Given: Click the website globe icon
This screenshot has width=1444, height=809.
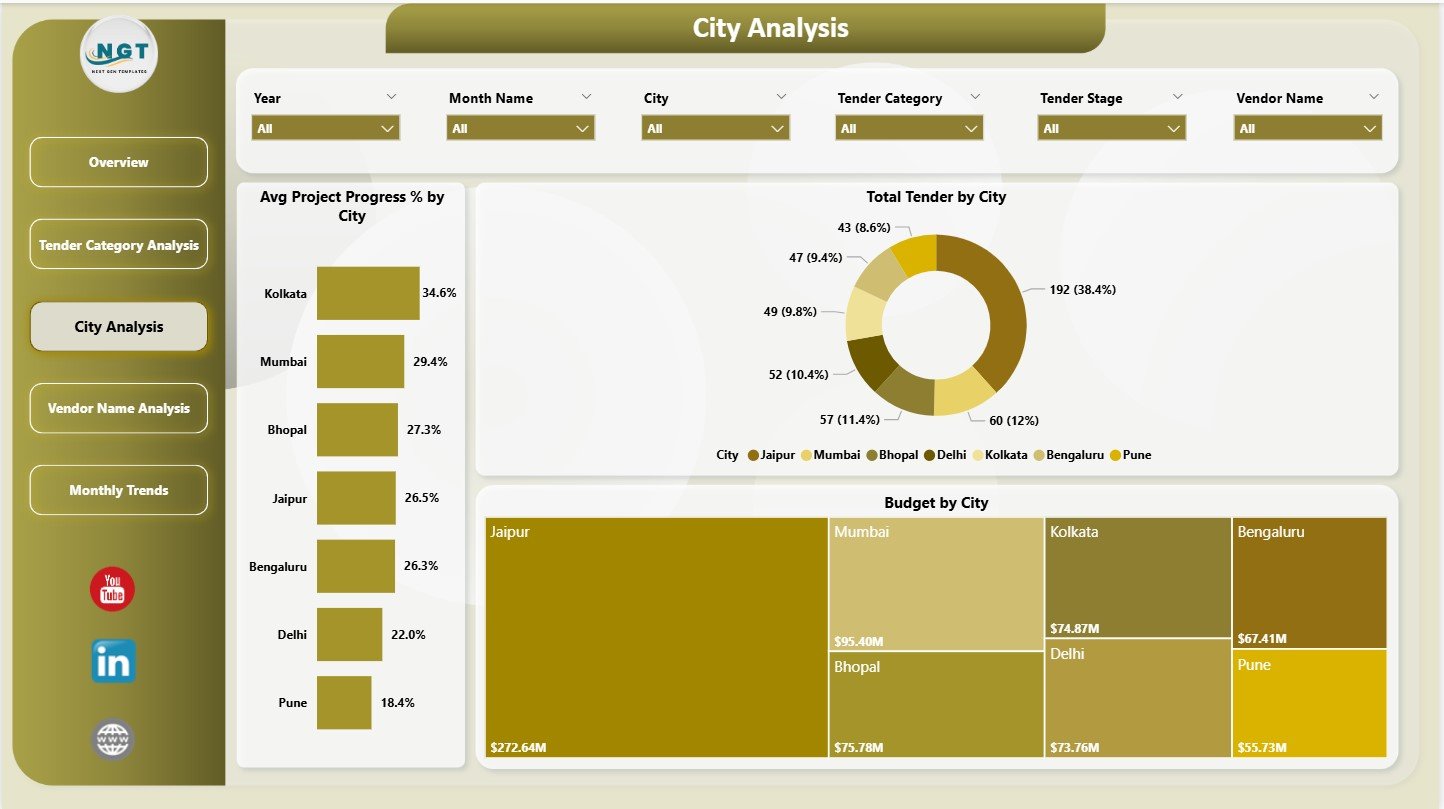Looking at the screenshot, I should pos(112,740).
